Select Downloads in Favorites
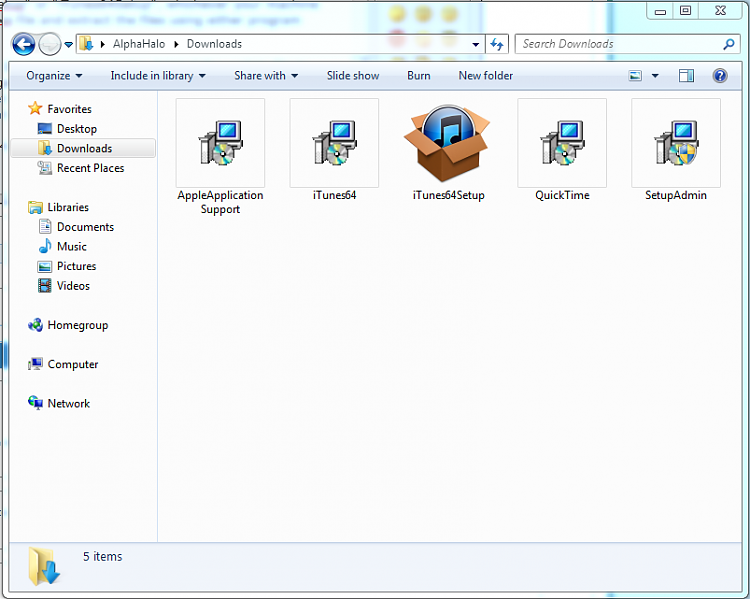Viewport: 750px width, 599px height. [x=84, y=148]
